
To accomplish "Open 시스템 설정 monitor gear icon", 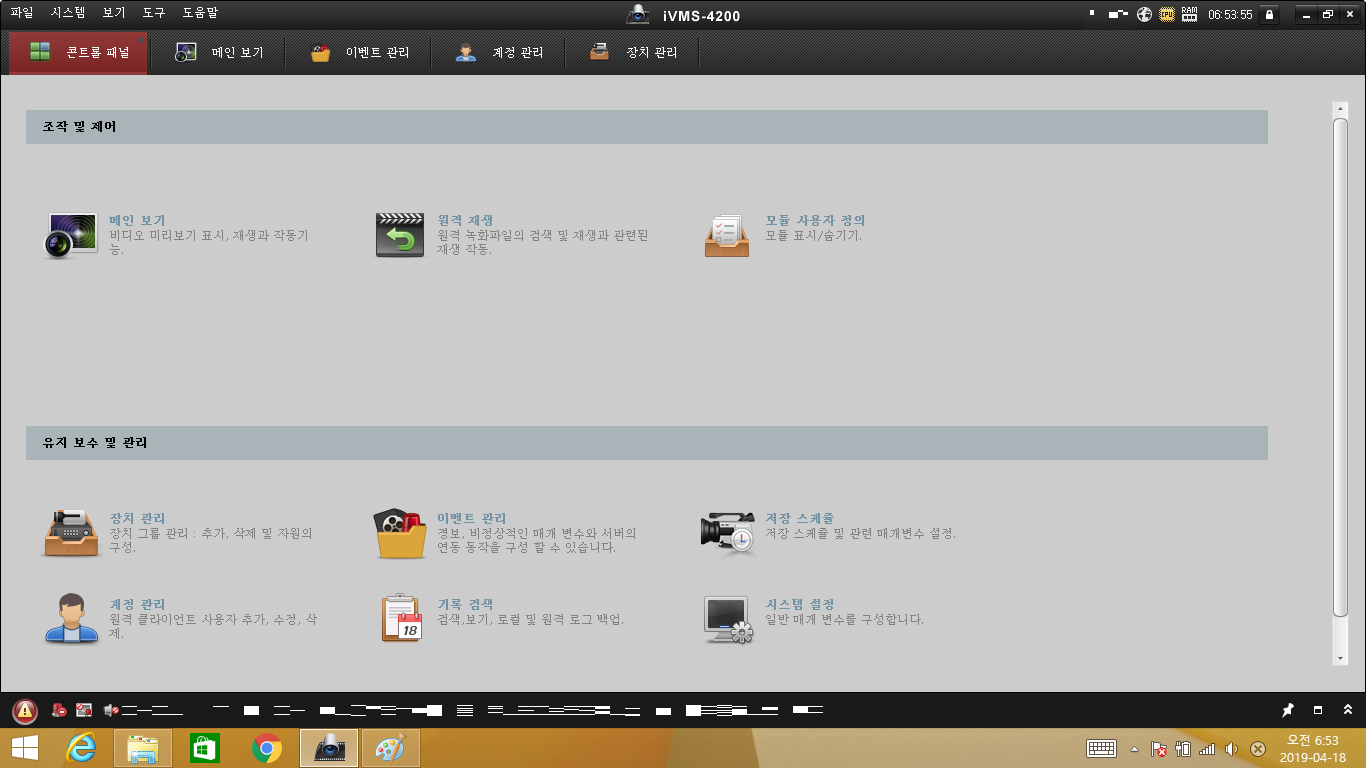I will pos(727,618).
